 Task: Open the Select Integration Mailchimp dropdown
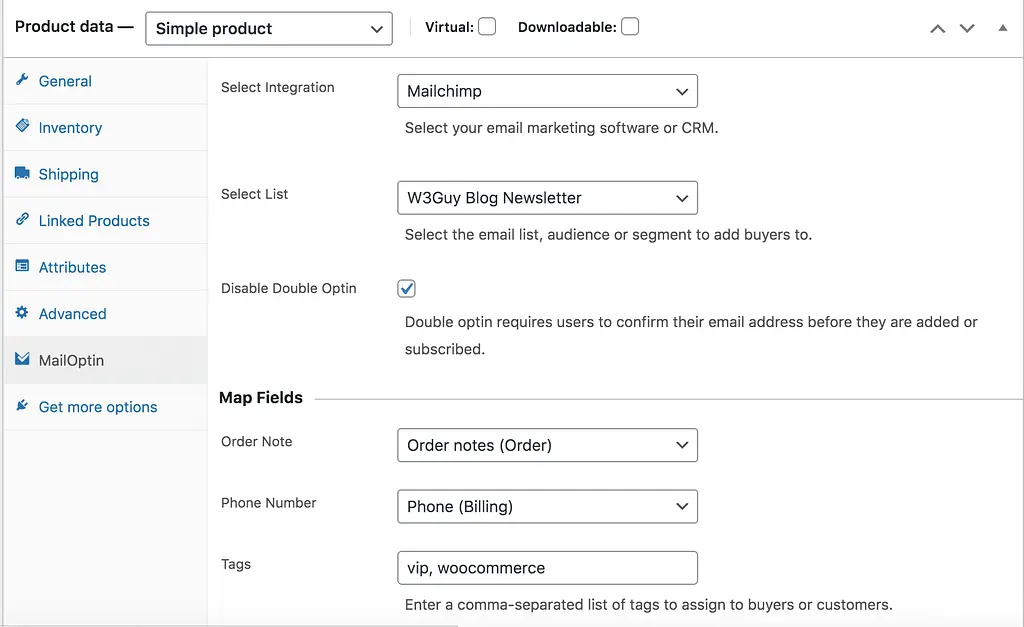[x=547, y=91]
